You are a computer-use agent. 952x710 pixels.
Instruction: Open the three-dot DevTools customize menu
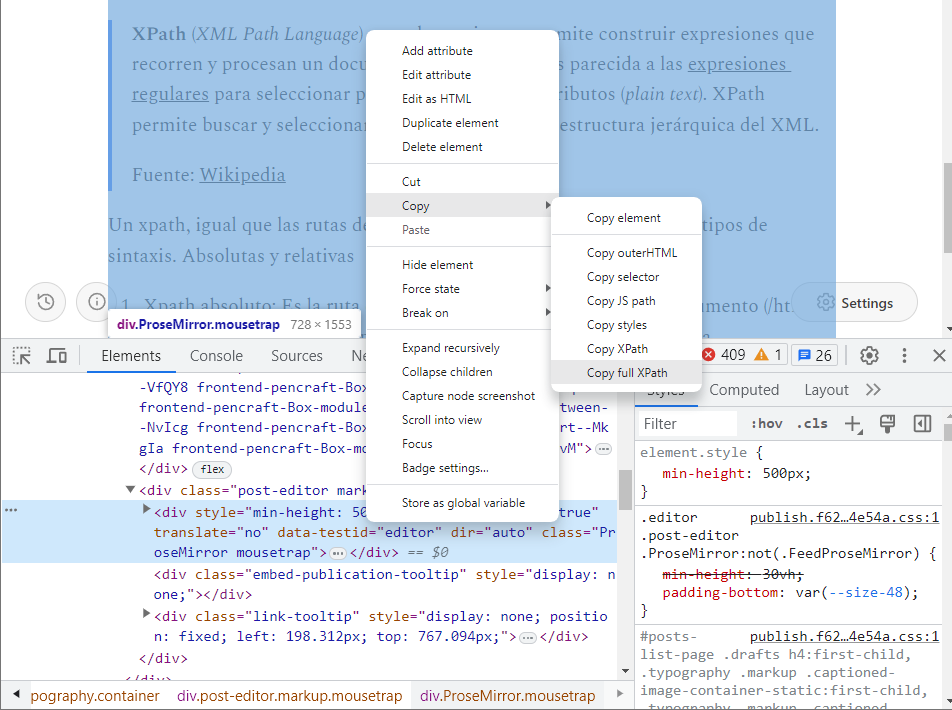[903, 355]
